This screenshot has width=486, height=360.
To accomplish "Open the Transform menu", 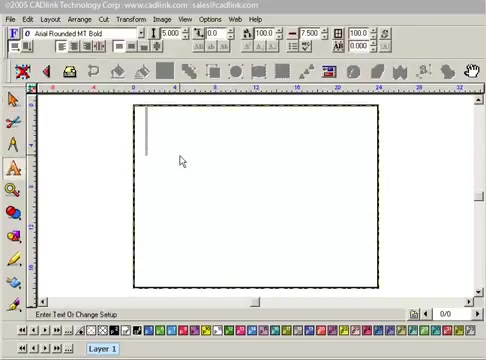I will (x=131, y=19).
